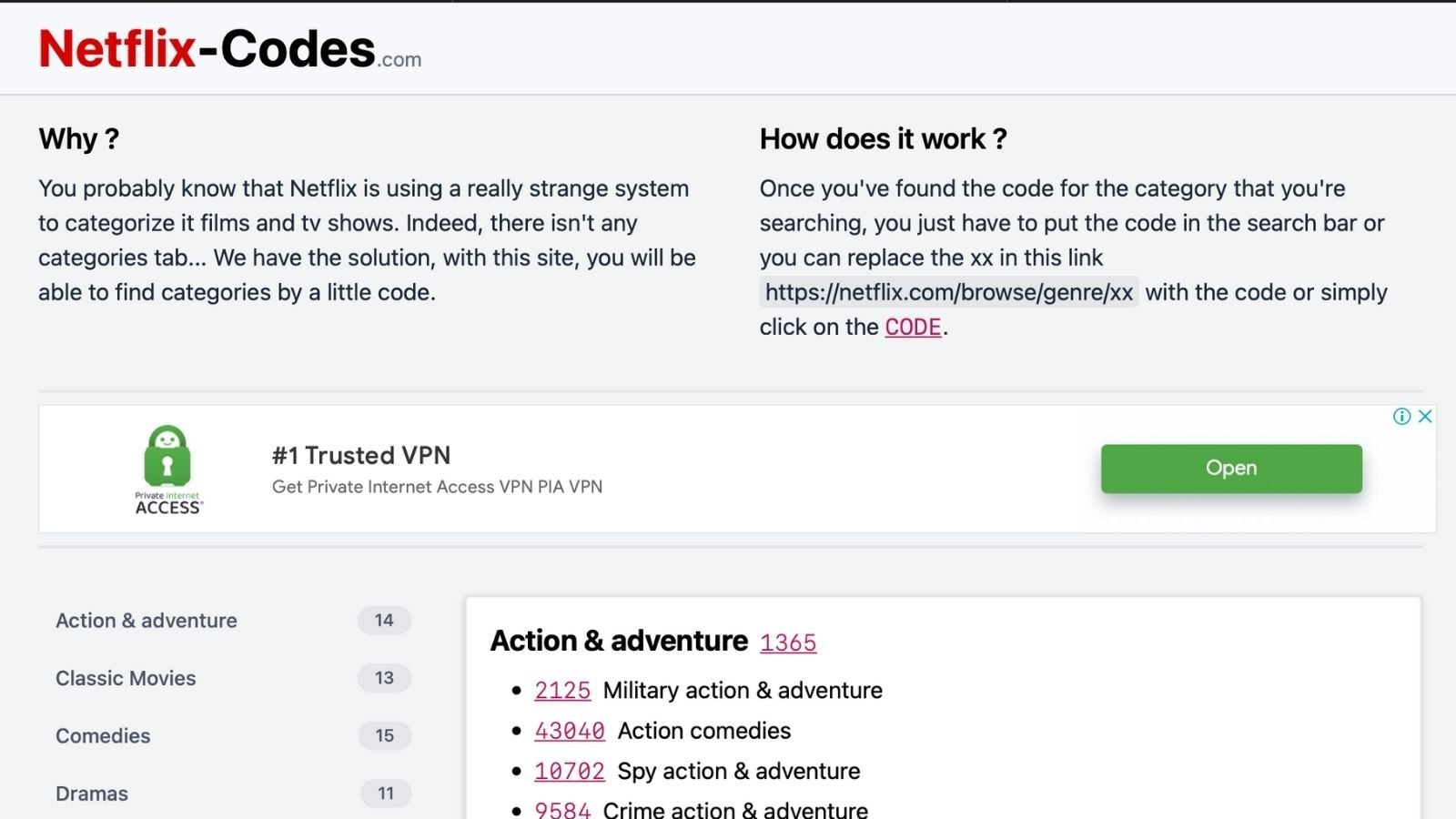This screenshot has height=819, width=1456.
Task: Click the Get Private Internet Access VPN text
Action: coord(437,487)
